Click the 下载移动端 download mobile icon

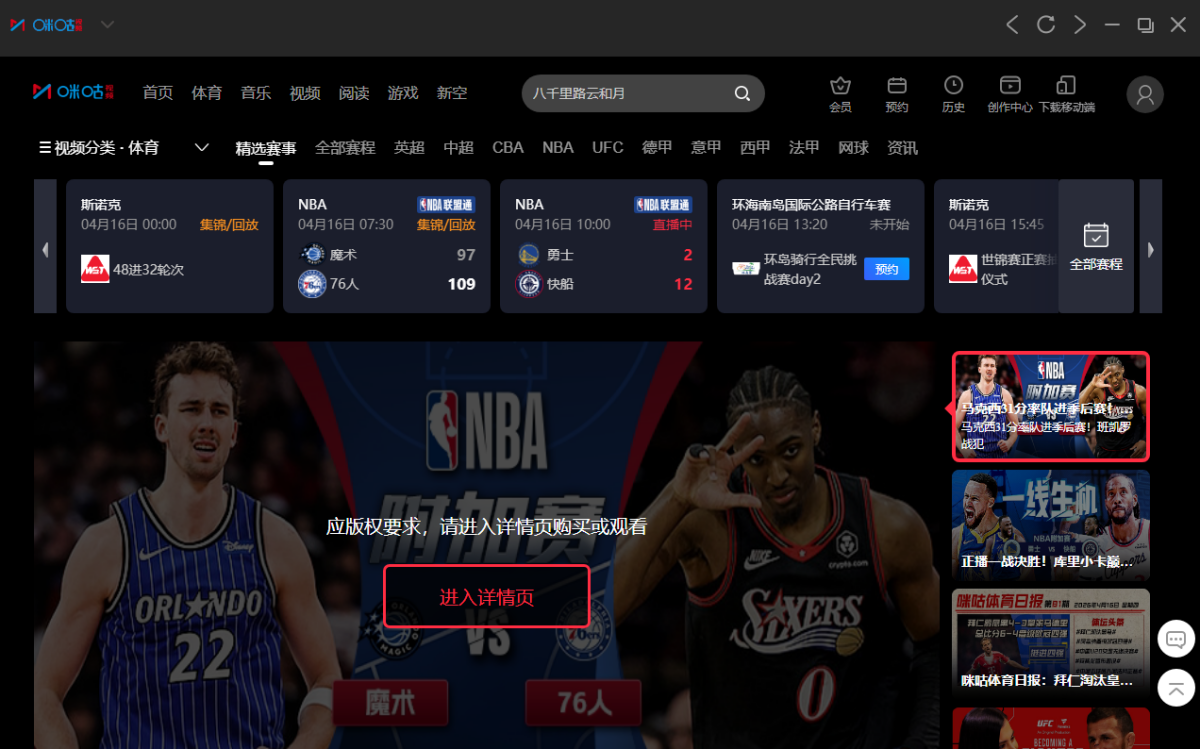[x=1066, y=86]
